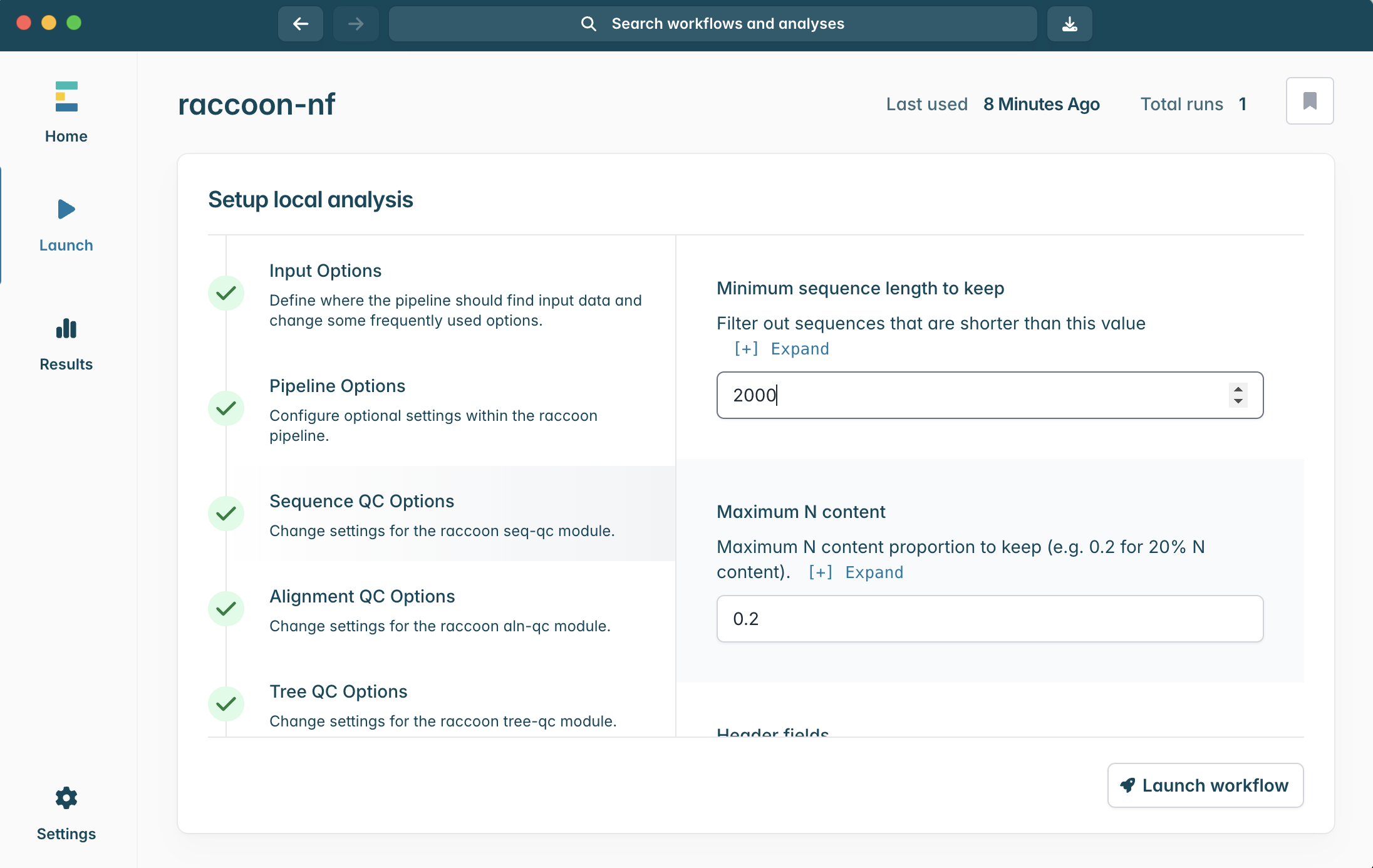
Task: Click the Input Options green checkmark
Action: (226, 293)
